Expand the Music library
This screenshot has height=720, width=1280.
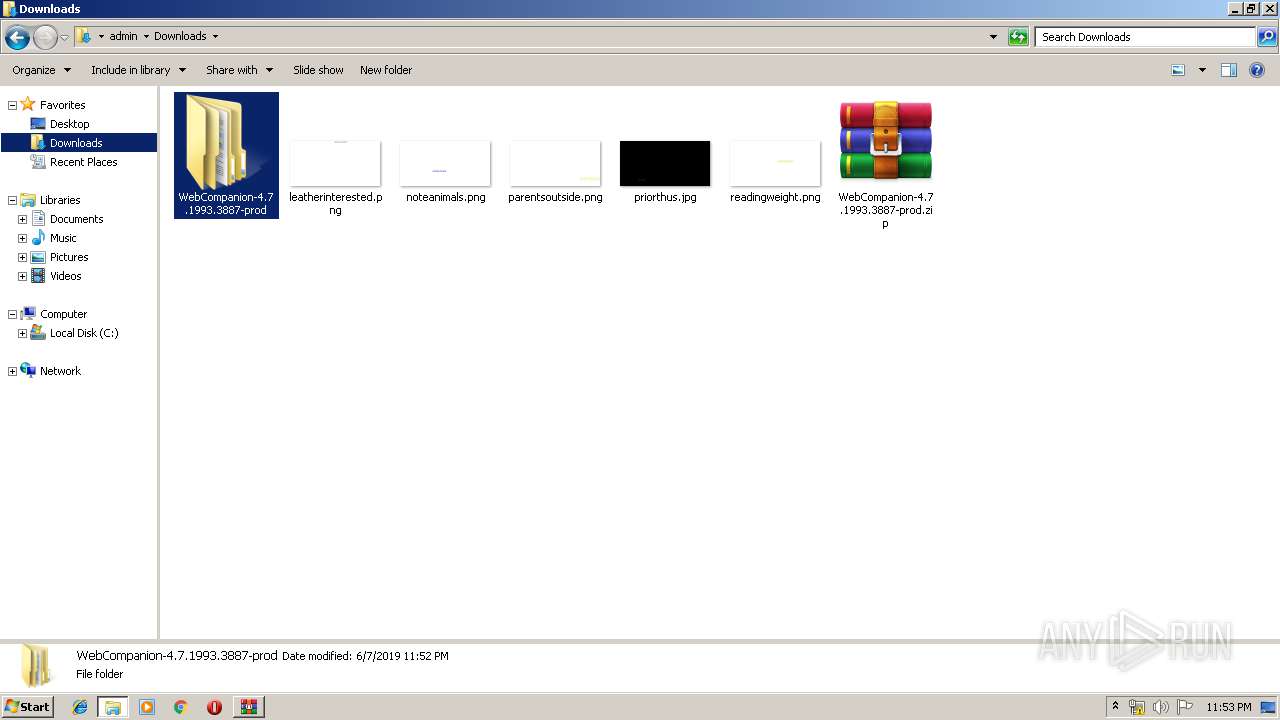pyautogui.click(x=22, y=238)
